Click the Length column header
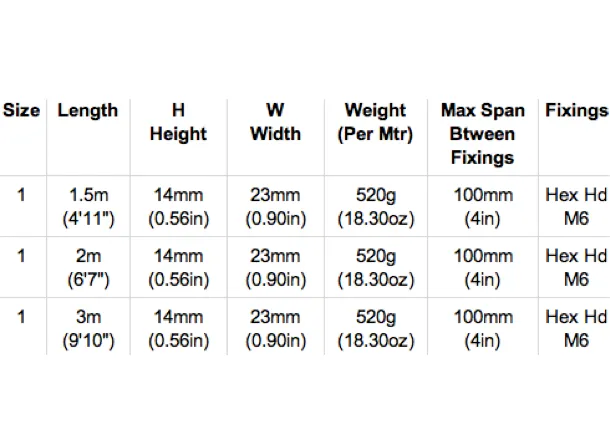The image size is (610, 442). [88, 110]
